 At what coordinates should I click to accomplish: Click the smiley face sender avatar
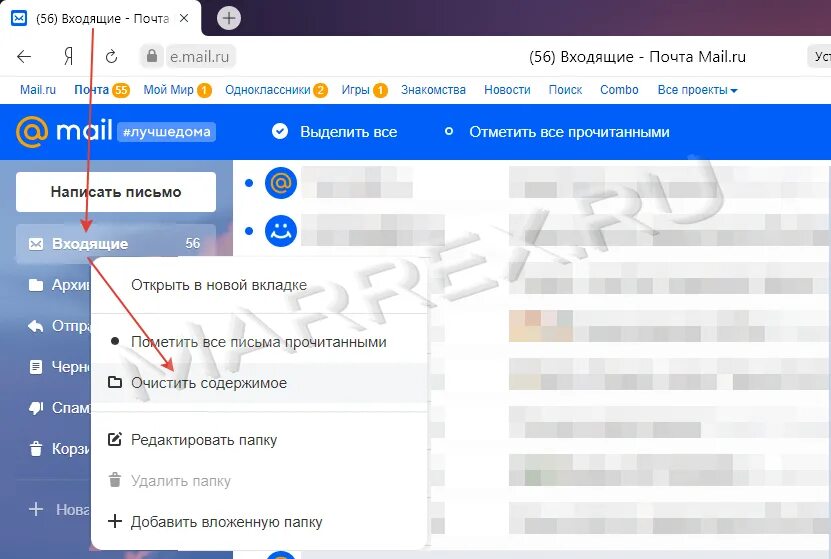coord(281,231)
